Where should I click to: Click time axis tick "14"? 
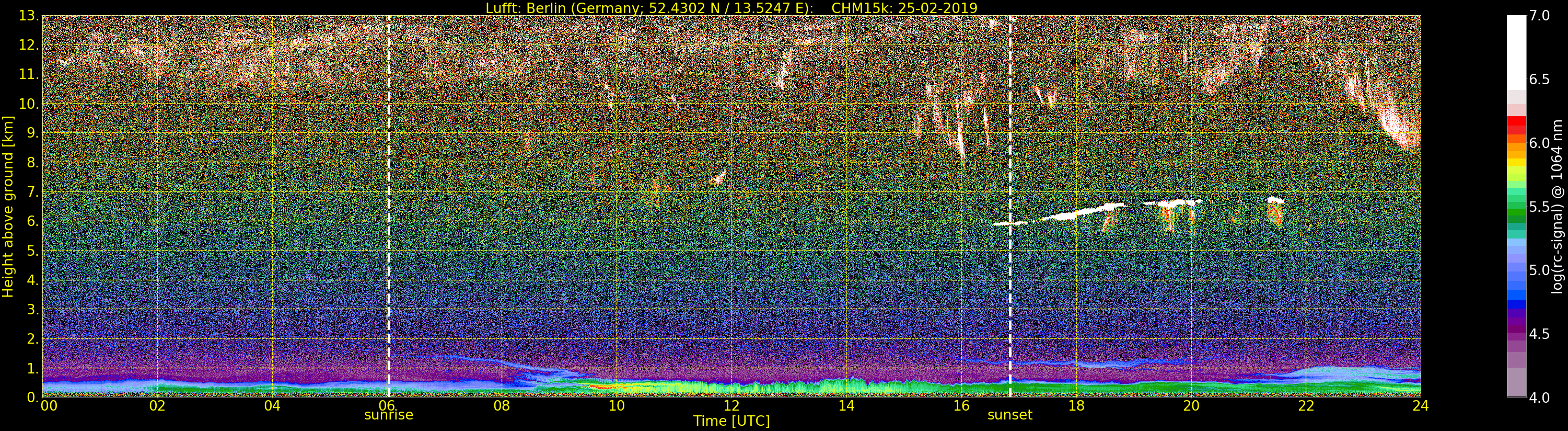[x=846, y=405]
